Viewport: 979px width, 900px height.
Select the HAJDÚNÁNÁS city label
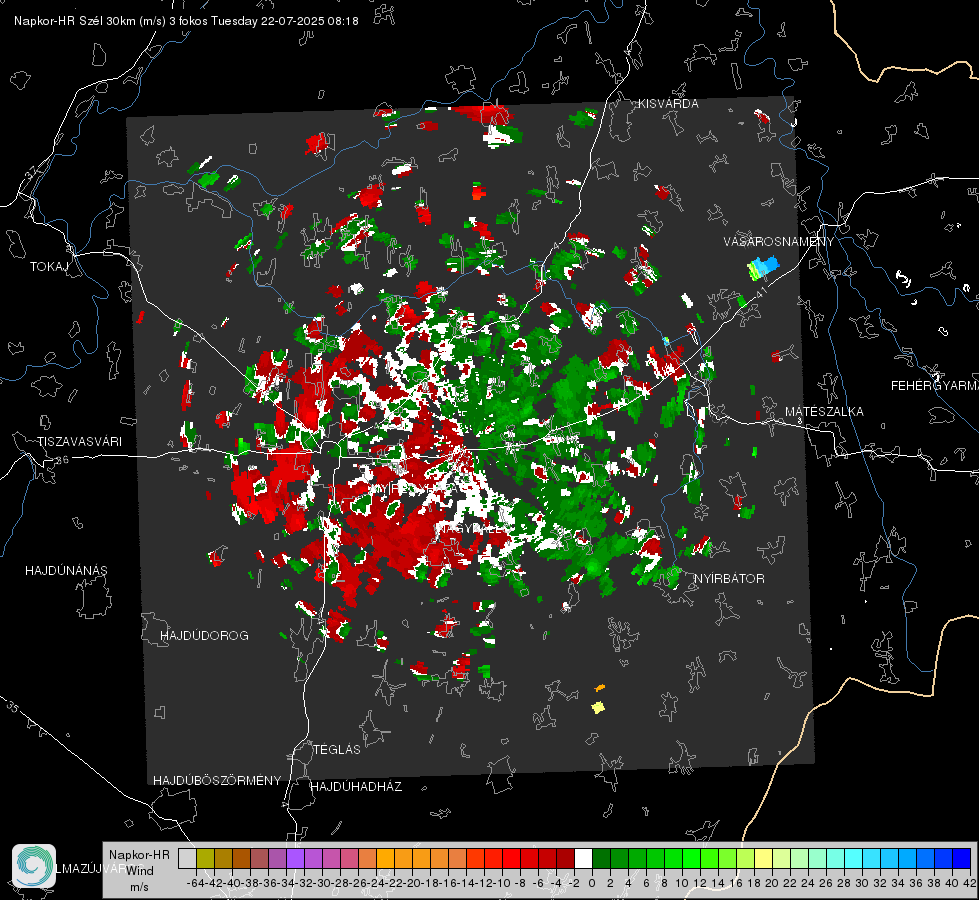click(66, 570)
